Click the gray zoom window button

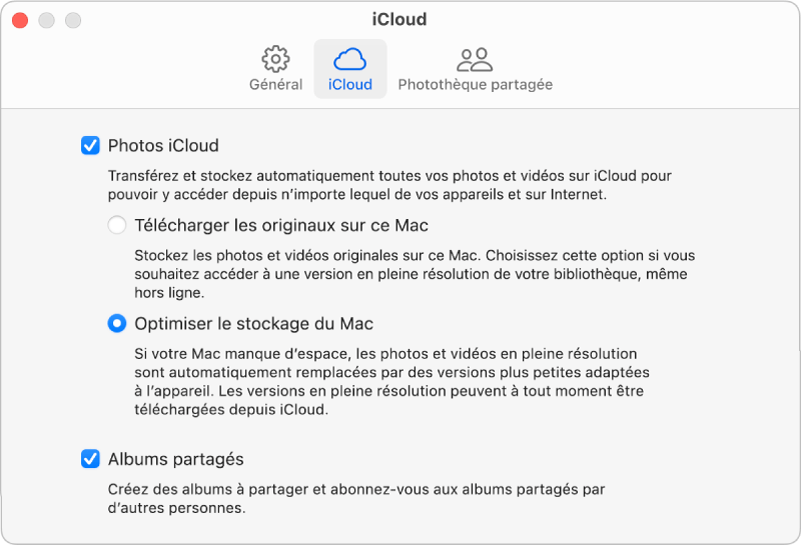(x=72, y=20)
